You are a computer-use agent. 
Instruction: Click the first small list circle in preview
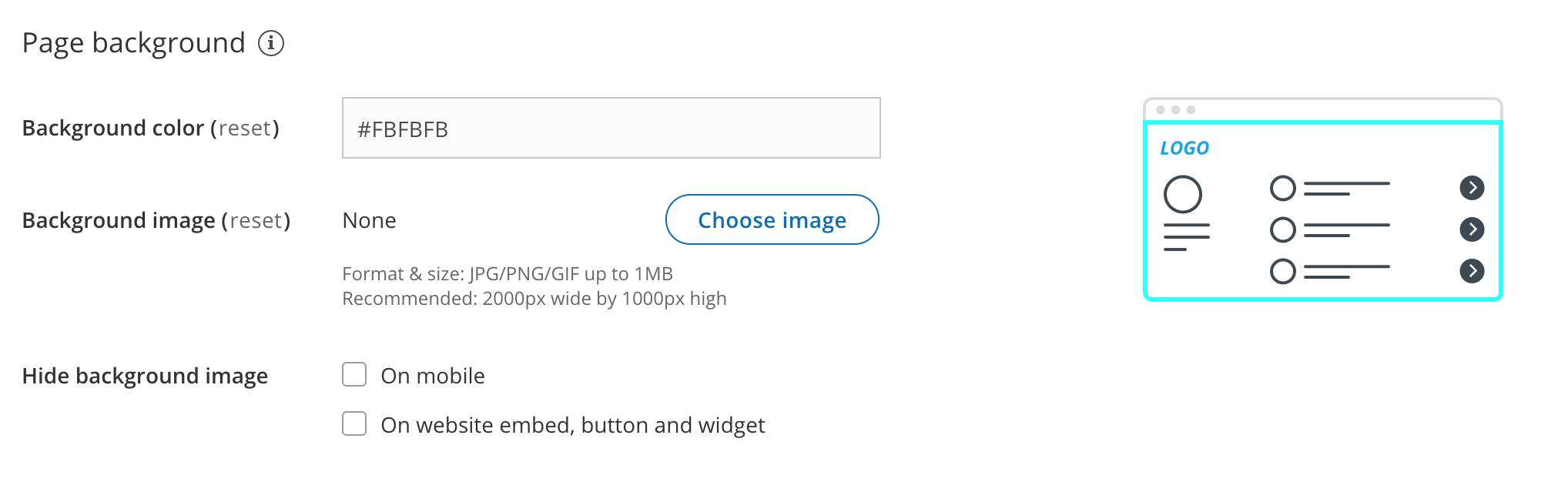(x=1282, y=188)
